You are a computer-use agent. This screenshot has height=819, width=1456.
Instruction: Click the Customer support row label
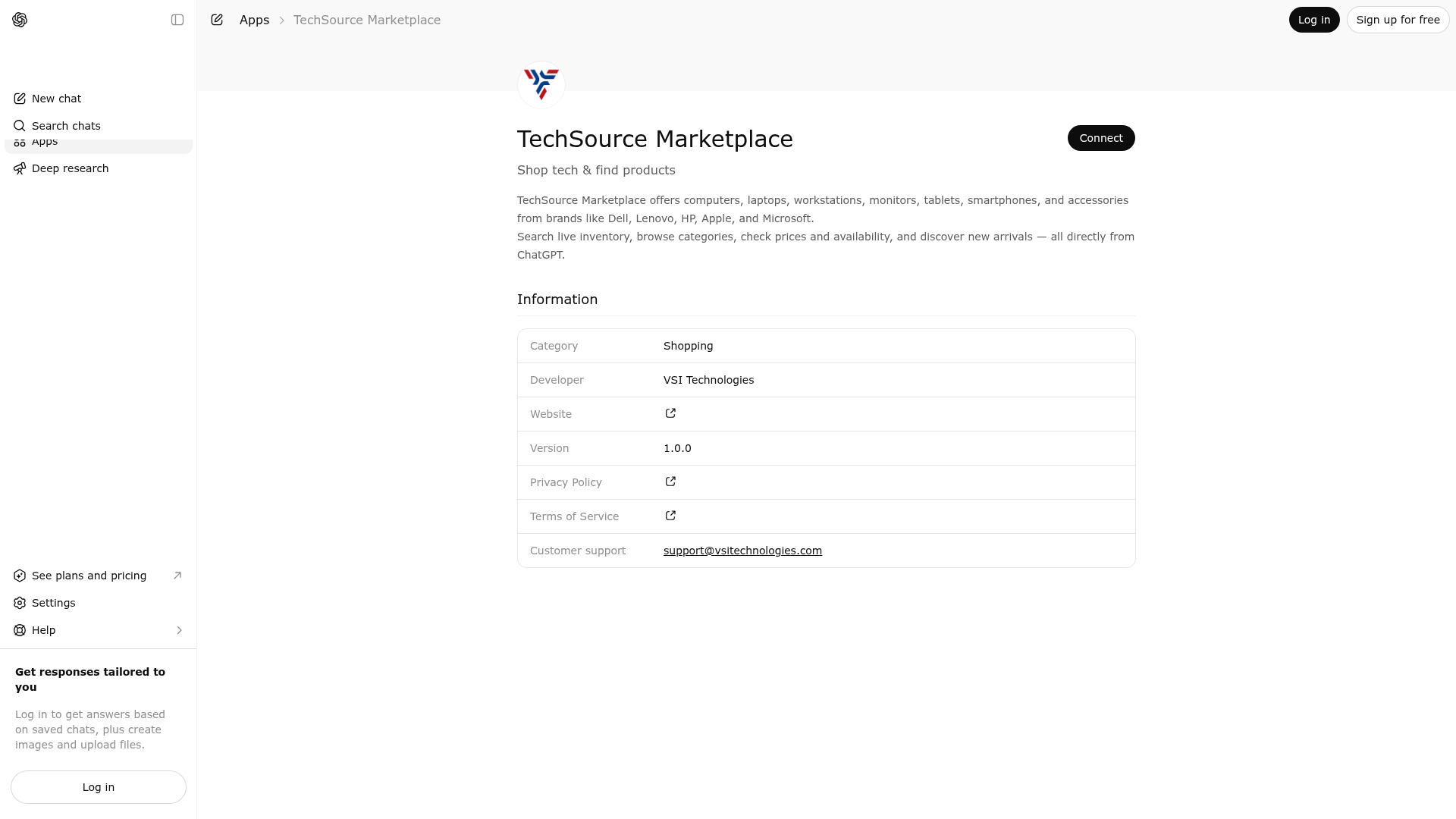click(578, 551)
